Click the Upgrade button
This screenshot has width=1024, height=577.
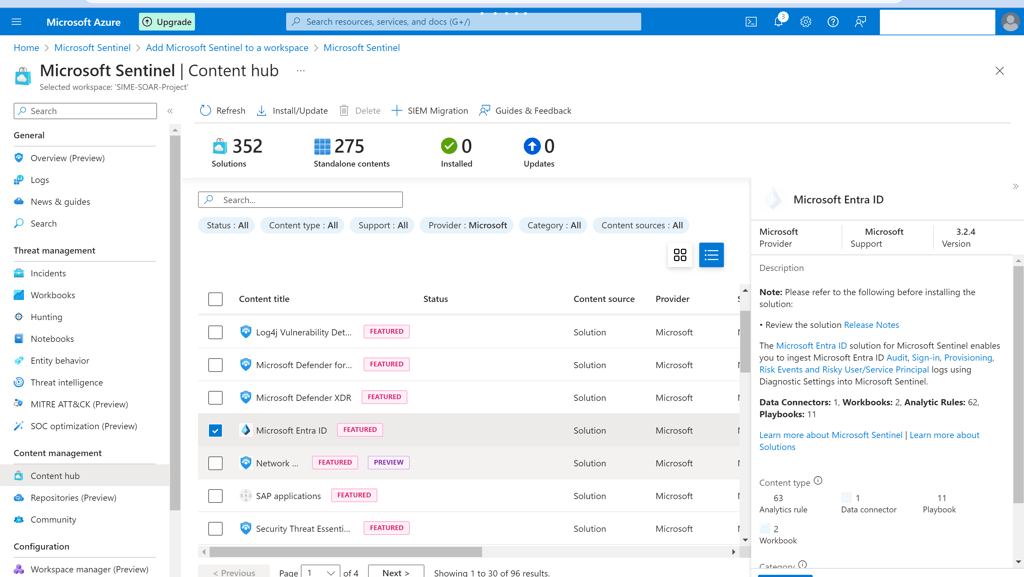(x=167, y=22)
